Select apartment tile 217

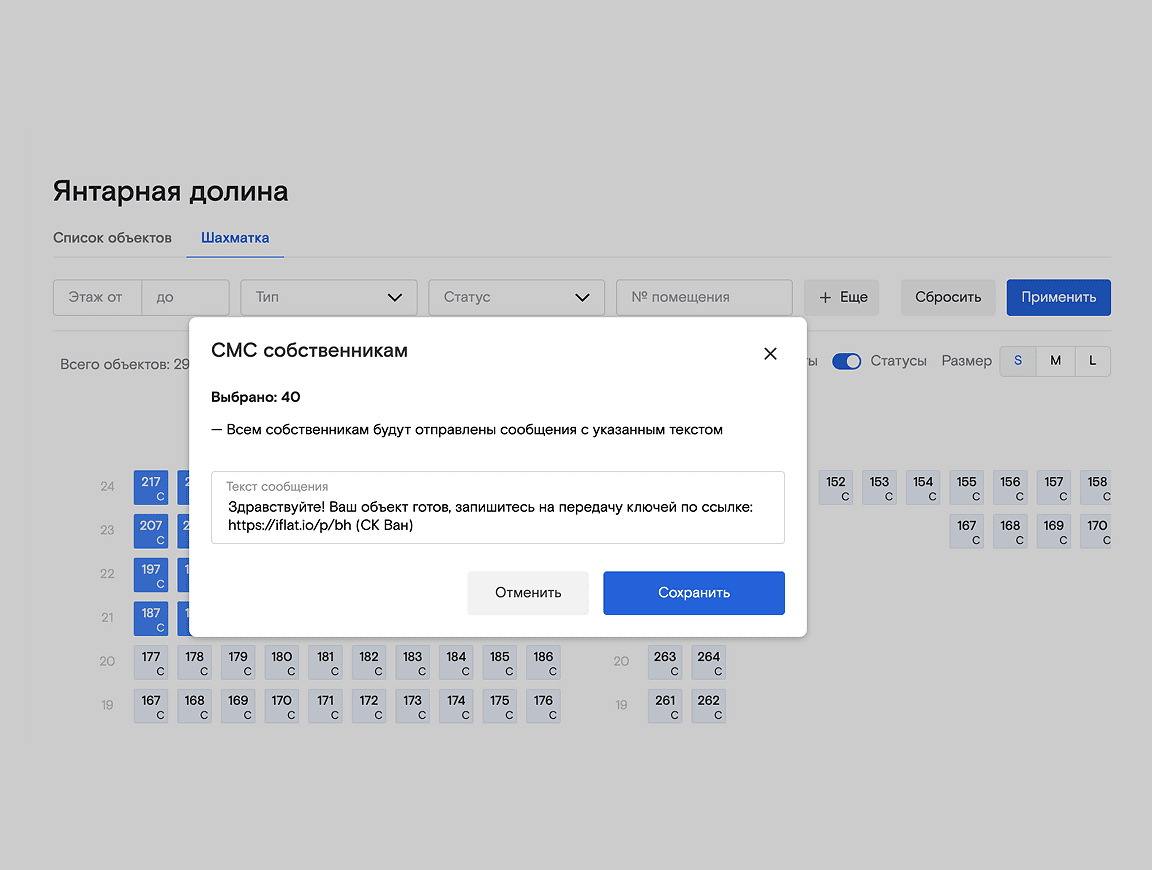[x=151, y=487]
